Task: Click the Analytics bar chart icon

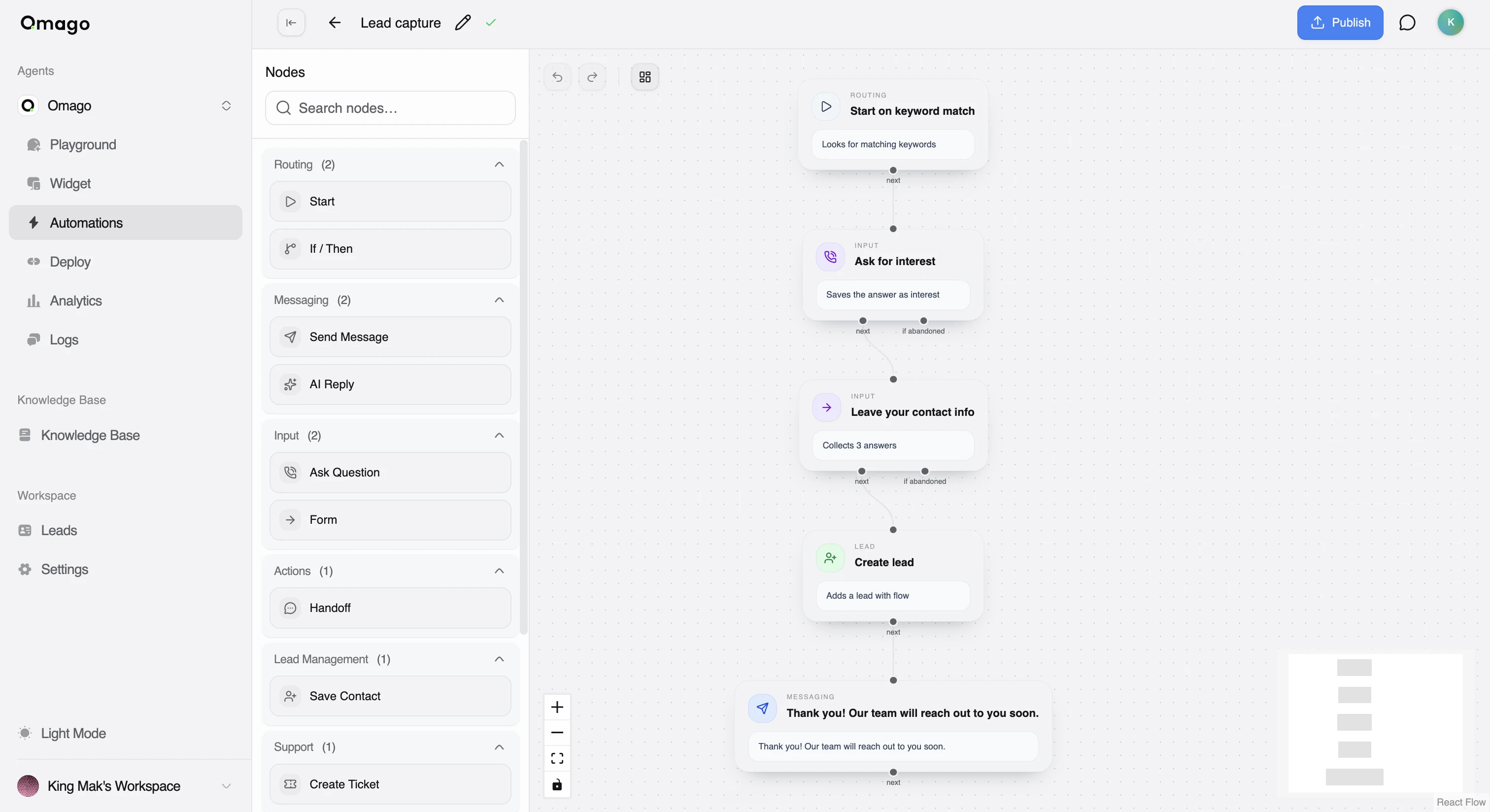Action: coord(34,301)
